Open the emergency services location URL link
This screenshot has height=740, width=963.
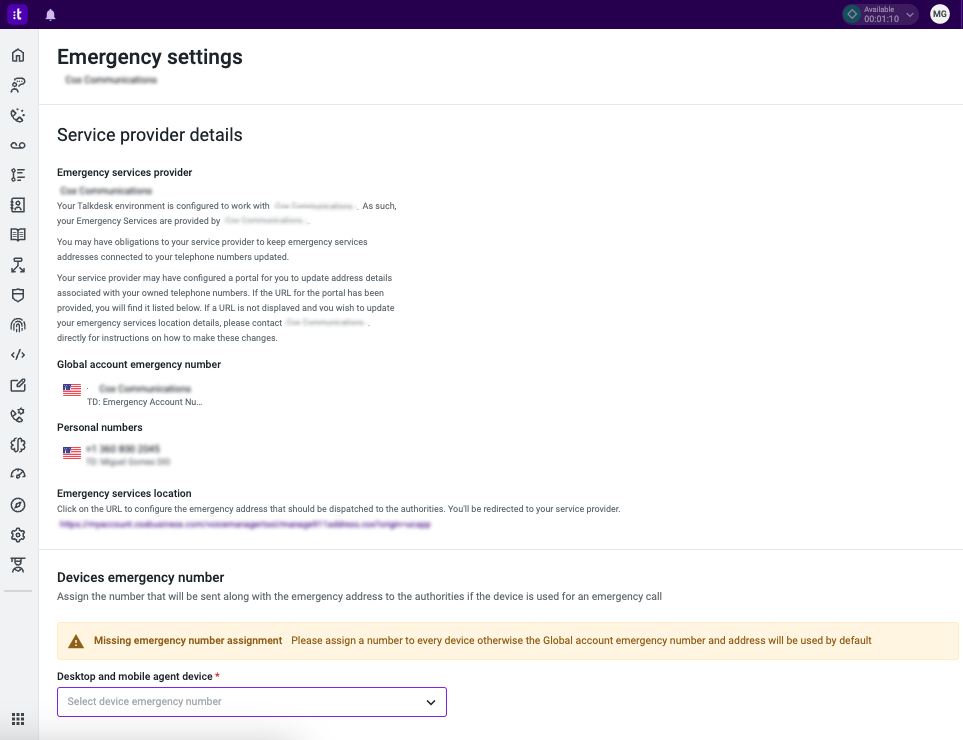tap(245, 524)
